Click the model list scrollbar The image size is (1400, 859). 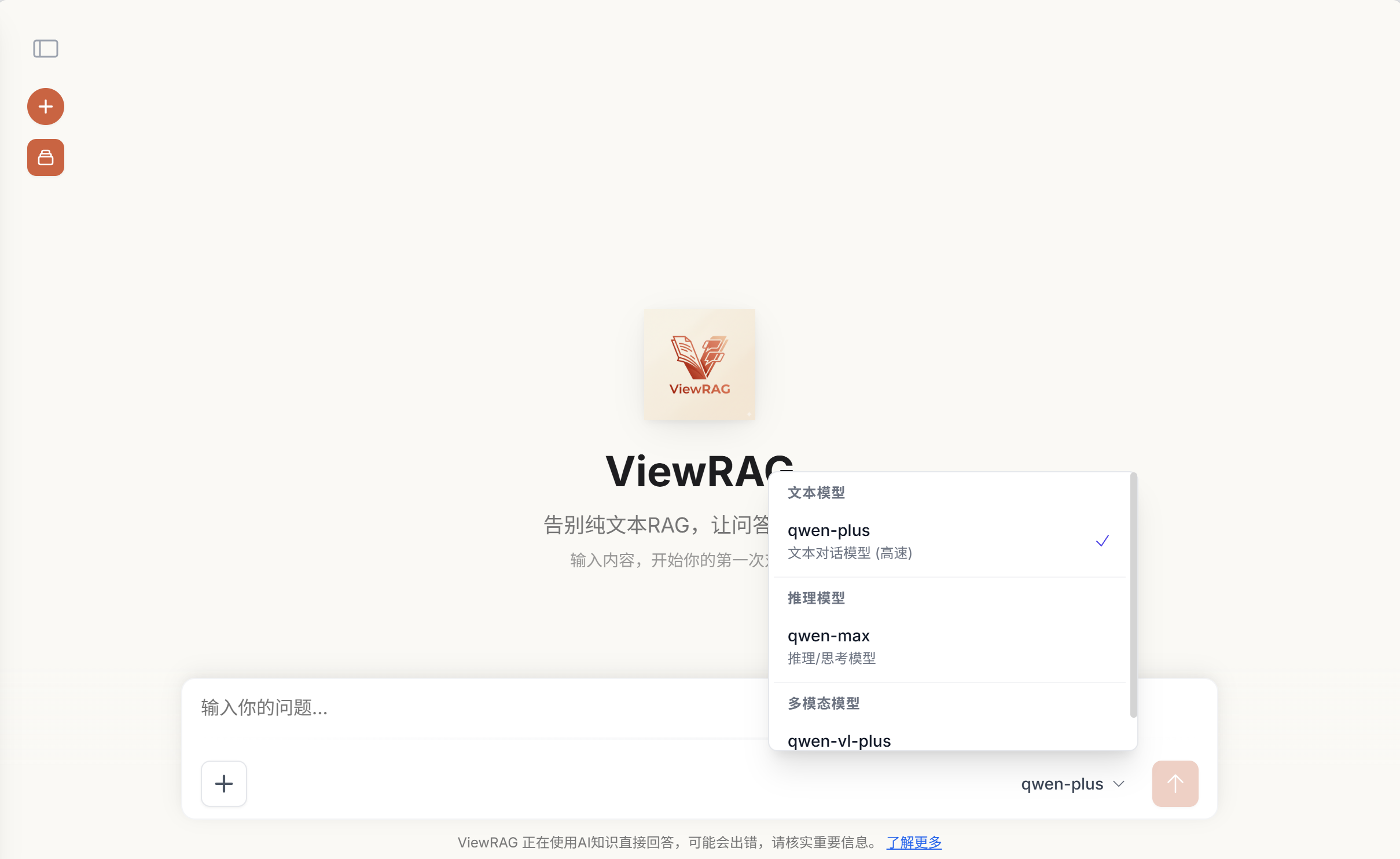pos(1133,595)
